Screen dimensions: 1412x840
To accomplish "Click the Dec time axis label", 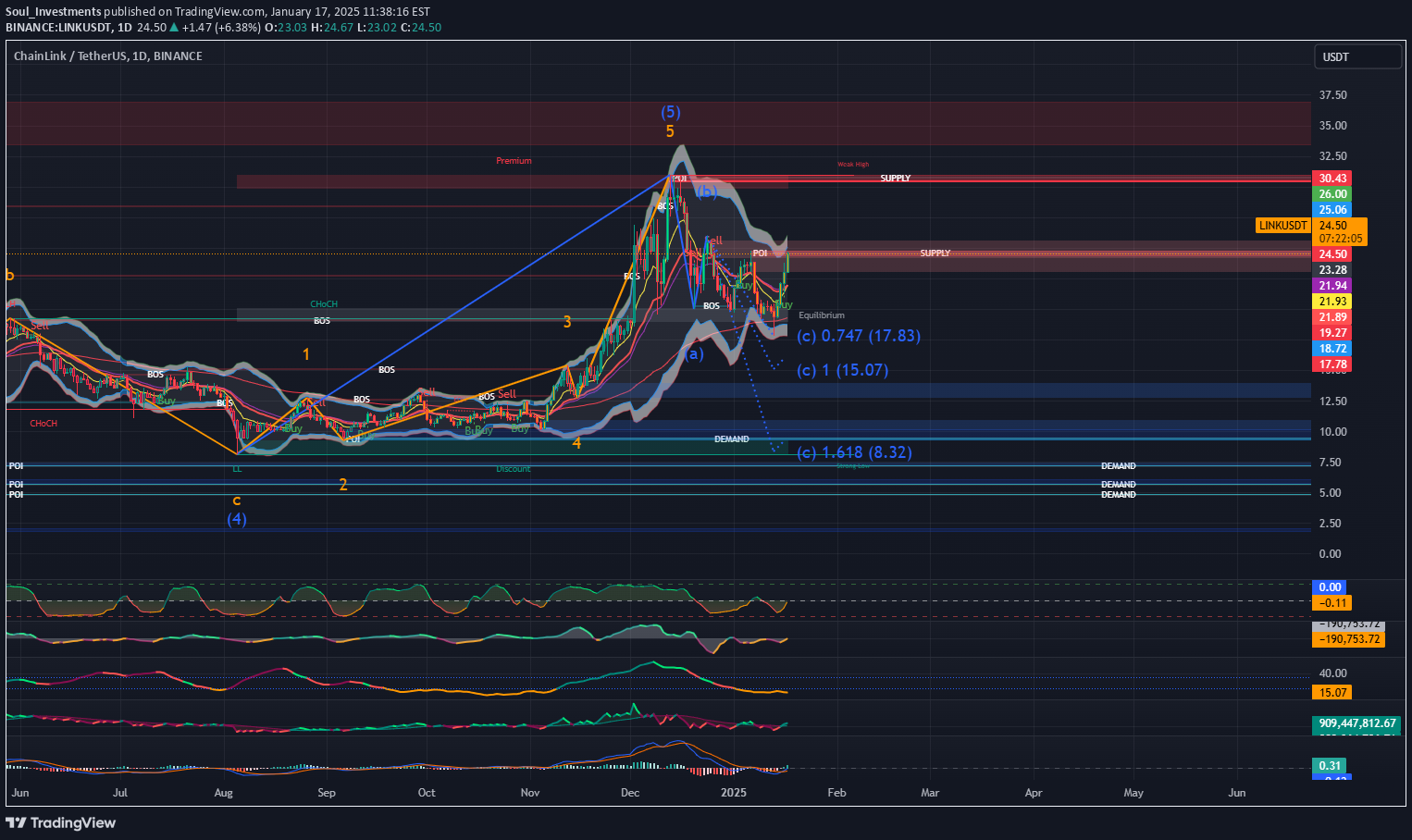I will click(630, 793).
